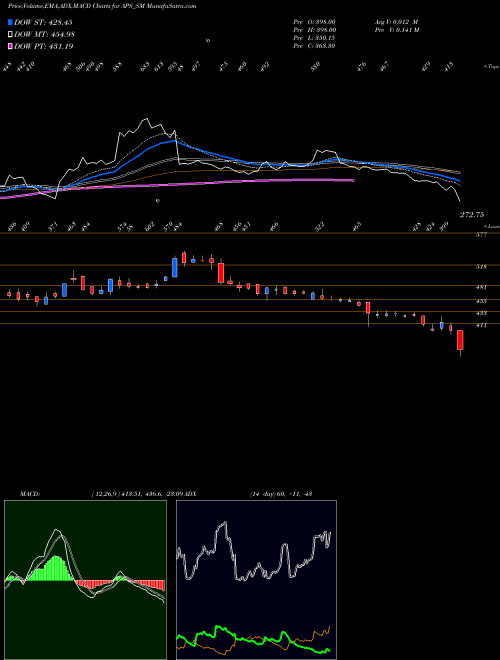Click the Pre L: 350.15 value
This screenshot has width=500, height=660.
click(314, 38)
